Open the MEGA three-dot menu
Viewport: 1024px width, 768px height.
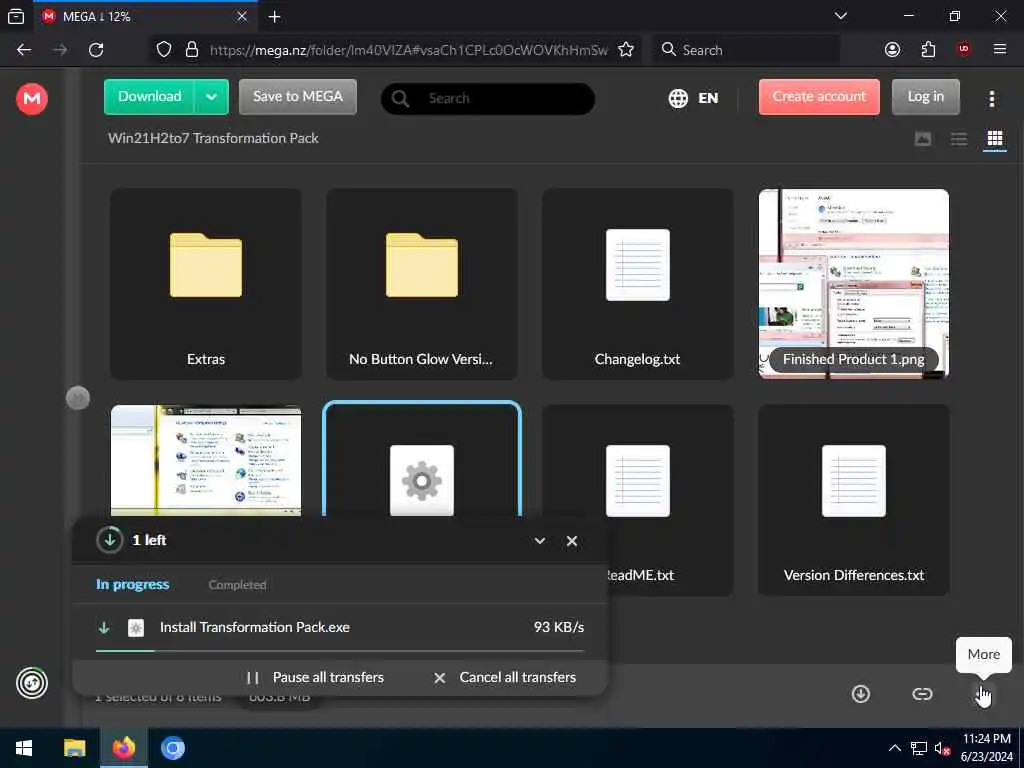[x=991, y=99]
